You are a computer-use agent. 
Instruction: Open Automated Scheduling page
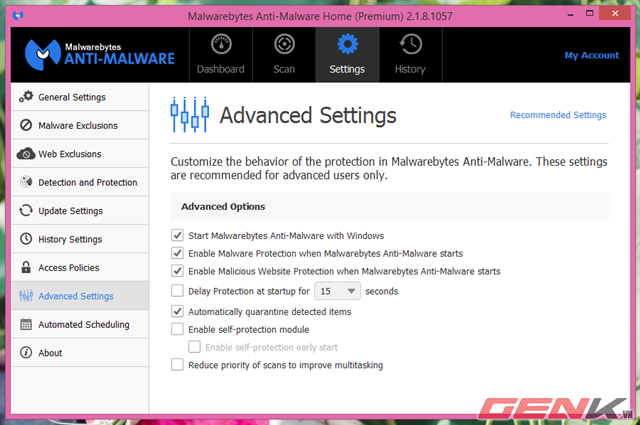80,324
